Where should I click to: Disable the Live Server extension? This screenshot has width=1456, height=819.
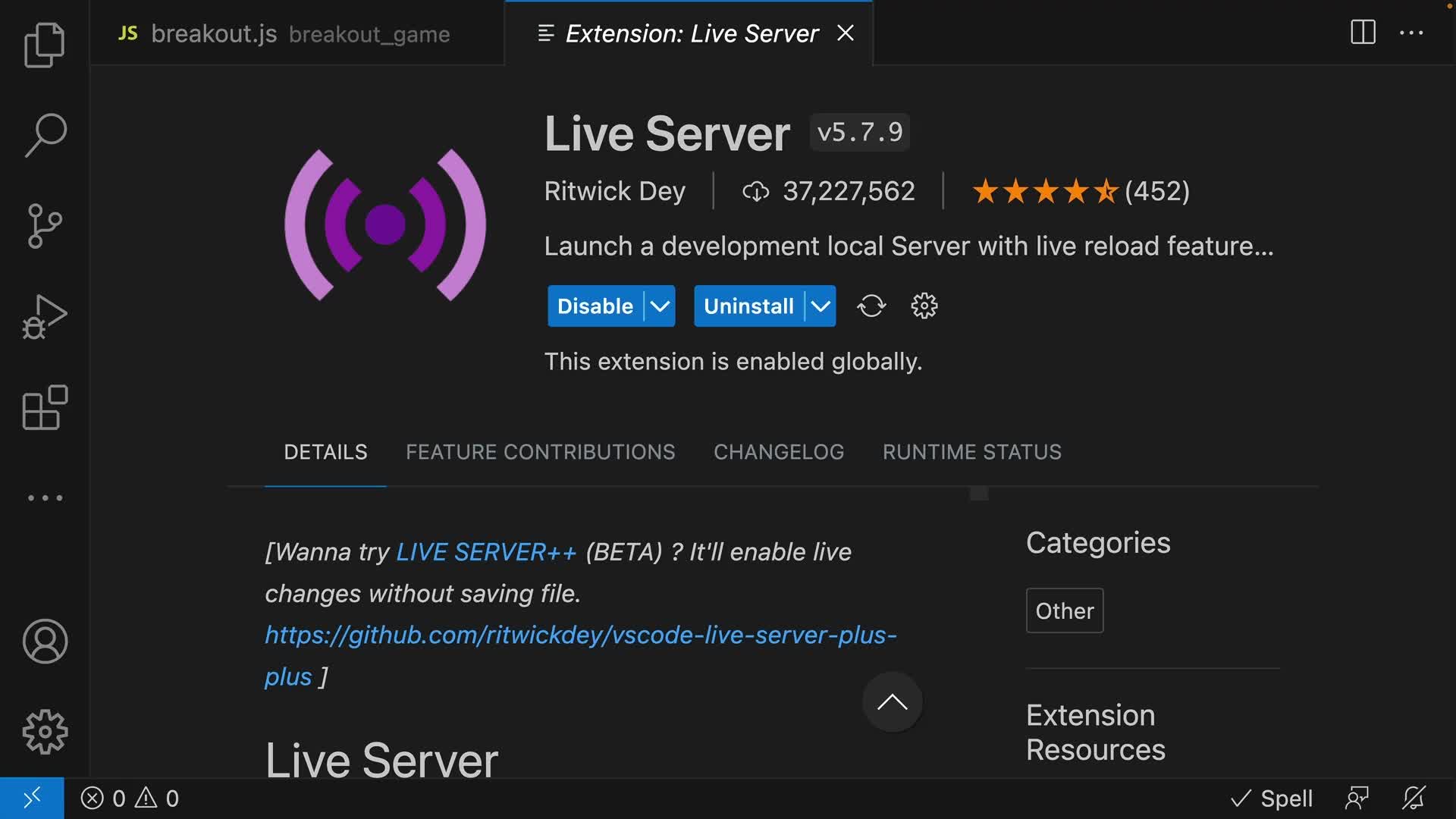pyautogui.click(x=594, y=306)
